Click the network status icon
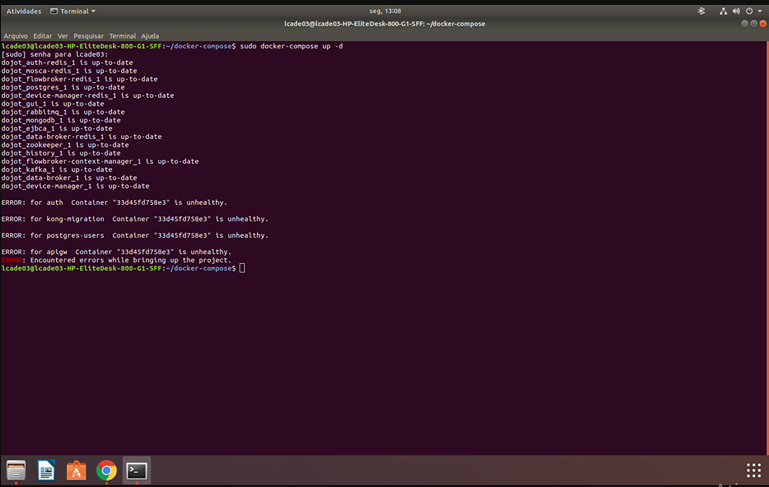 tap(723, 11)
